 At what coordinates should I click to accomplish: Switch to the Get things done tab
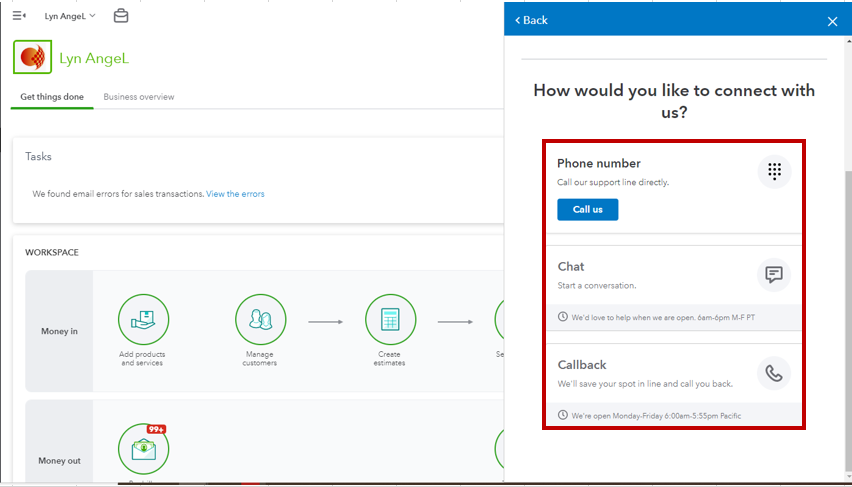[52, 97]
